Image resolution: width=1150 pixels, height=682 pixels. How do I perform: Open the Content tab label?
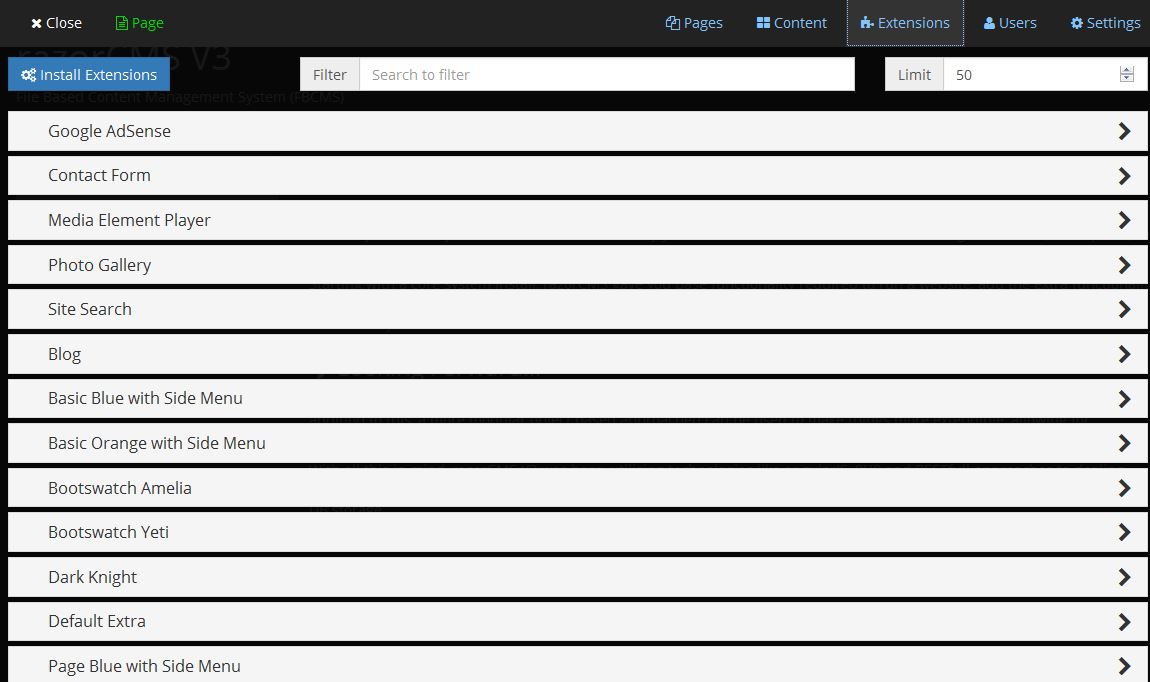point(800,23)
